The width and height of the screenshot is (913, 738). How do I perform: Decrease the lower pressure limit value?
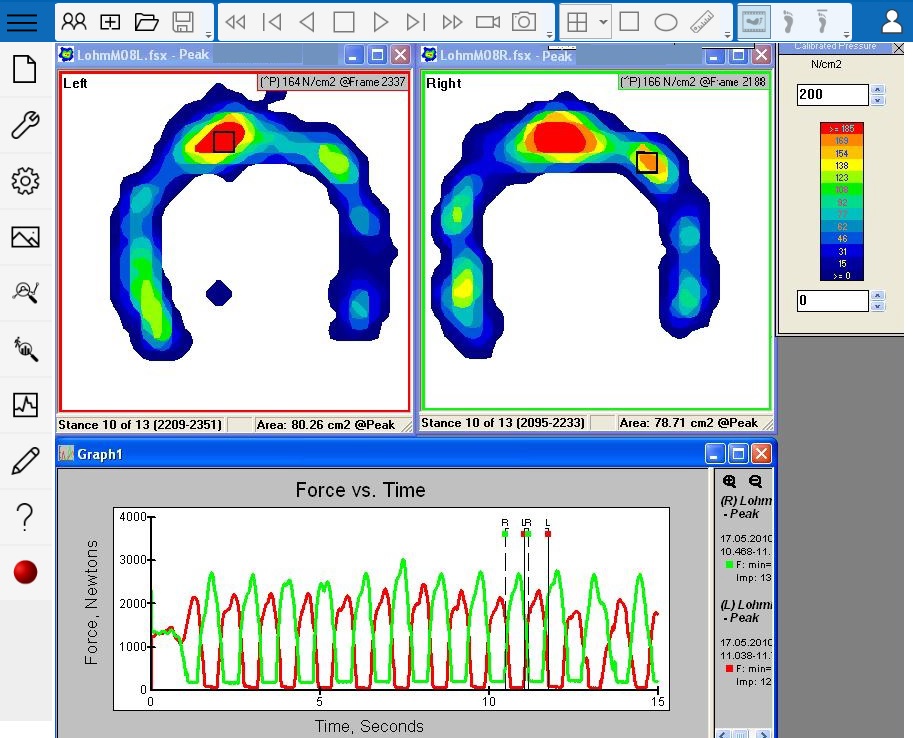(878, 306)
